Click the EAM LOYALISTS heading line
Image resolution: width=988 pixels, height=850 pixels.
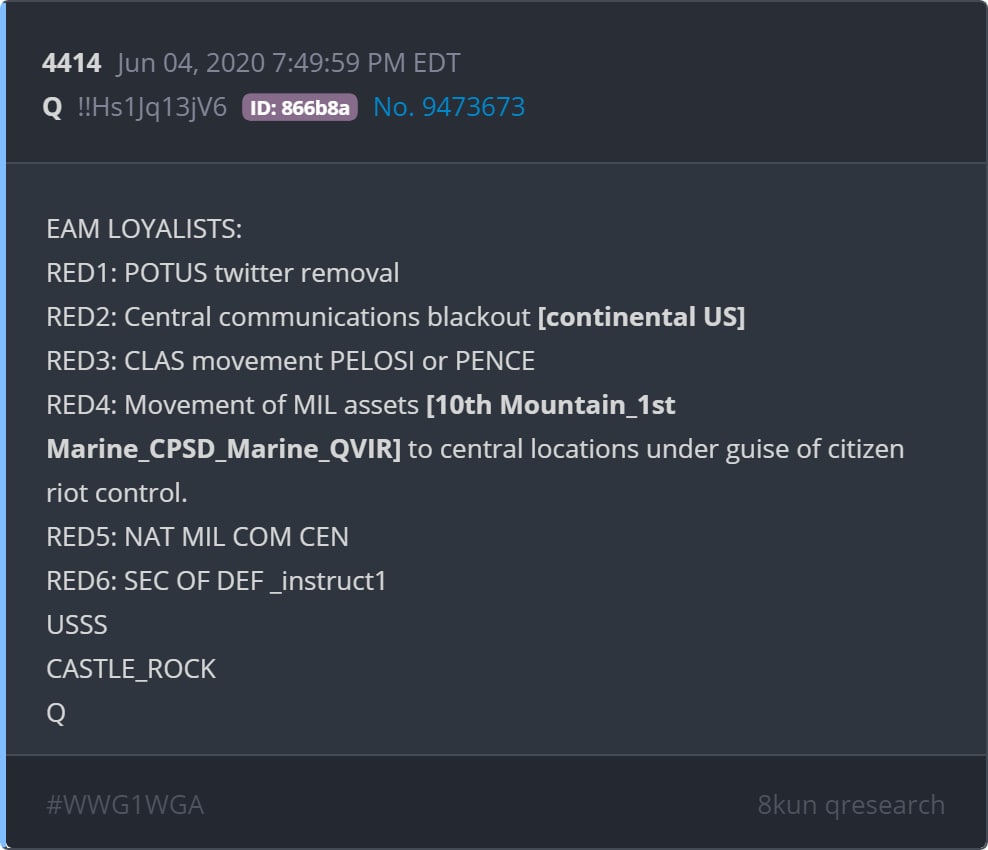pyautogui.click(x=144, y=229)
